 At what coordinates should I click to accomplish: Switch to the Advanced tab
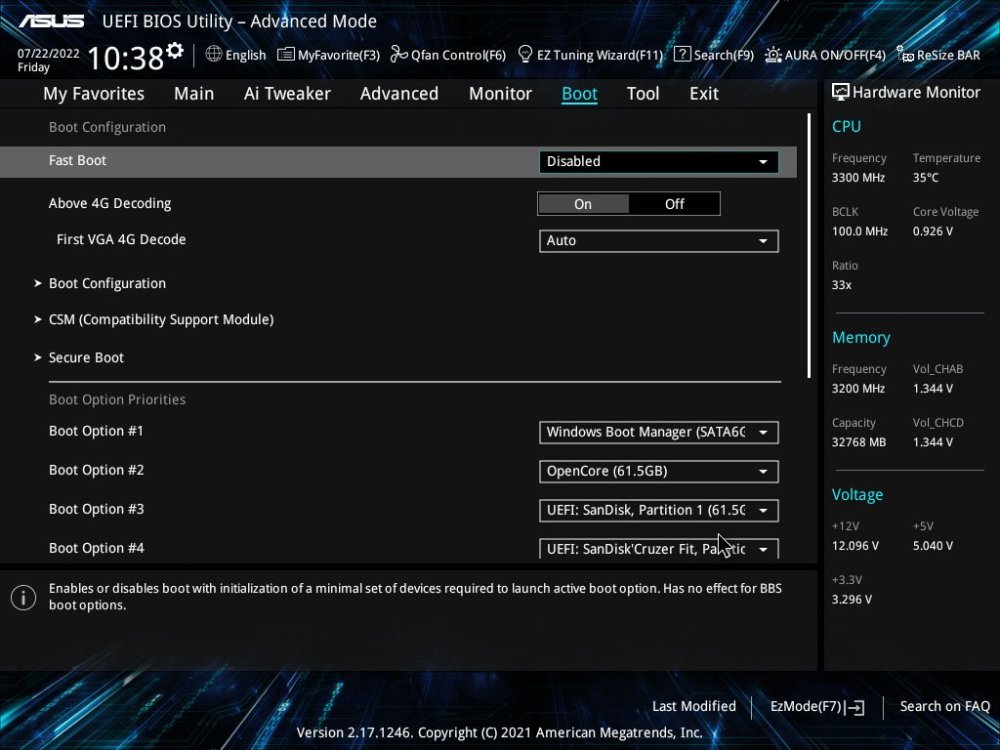[399, 94]
